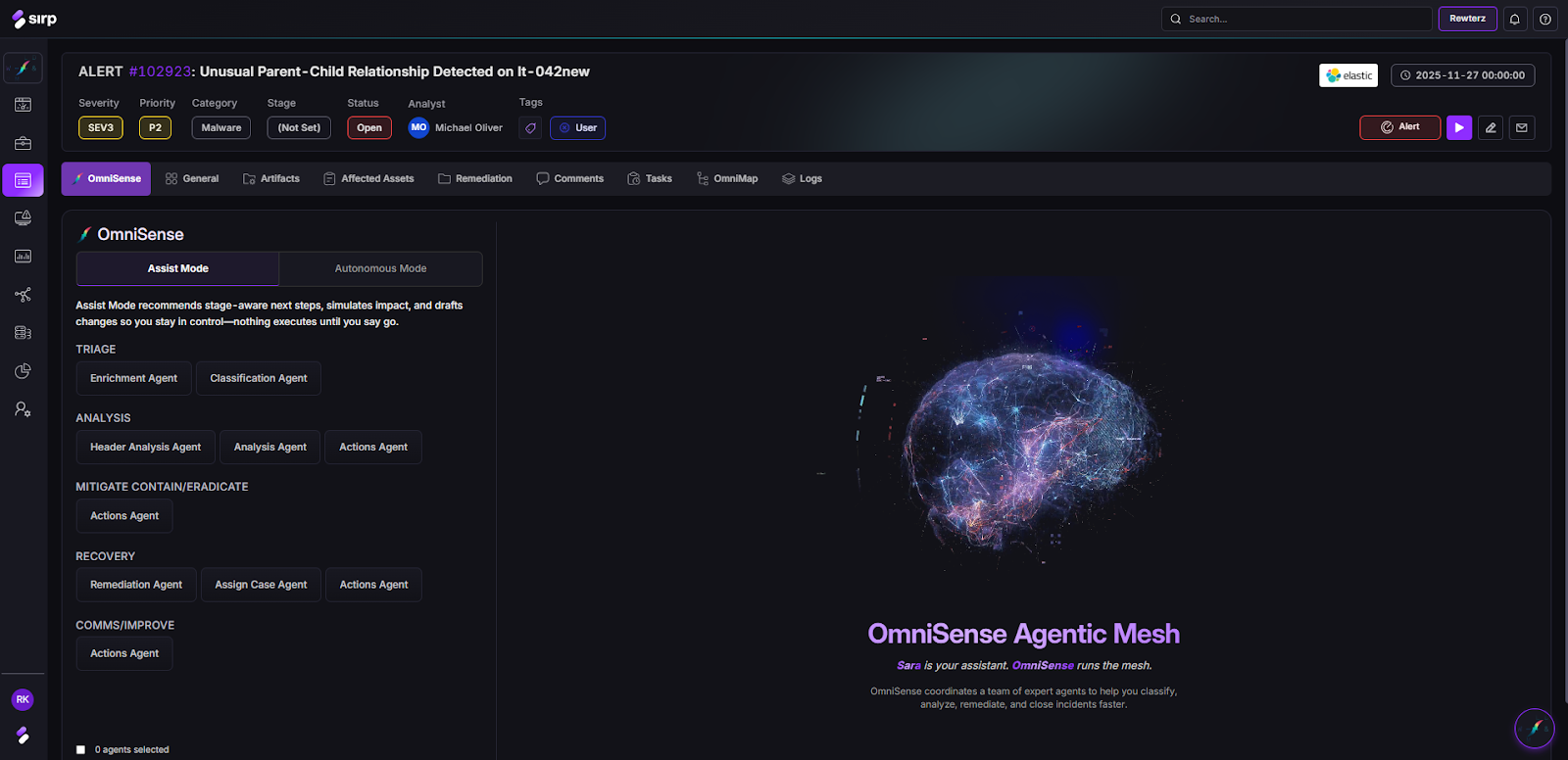The image size is (1568, 760).
Task: Click the Search input field
Action: (x=1303, y=19)
